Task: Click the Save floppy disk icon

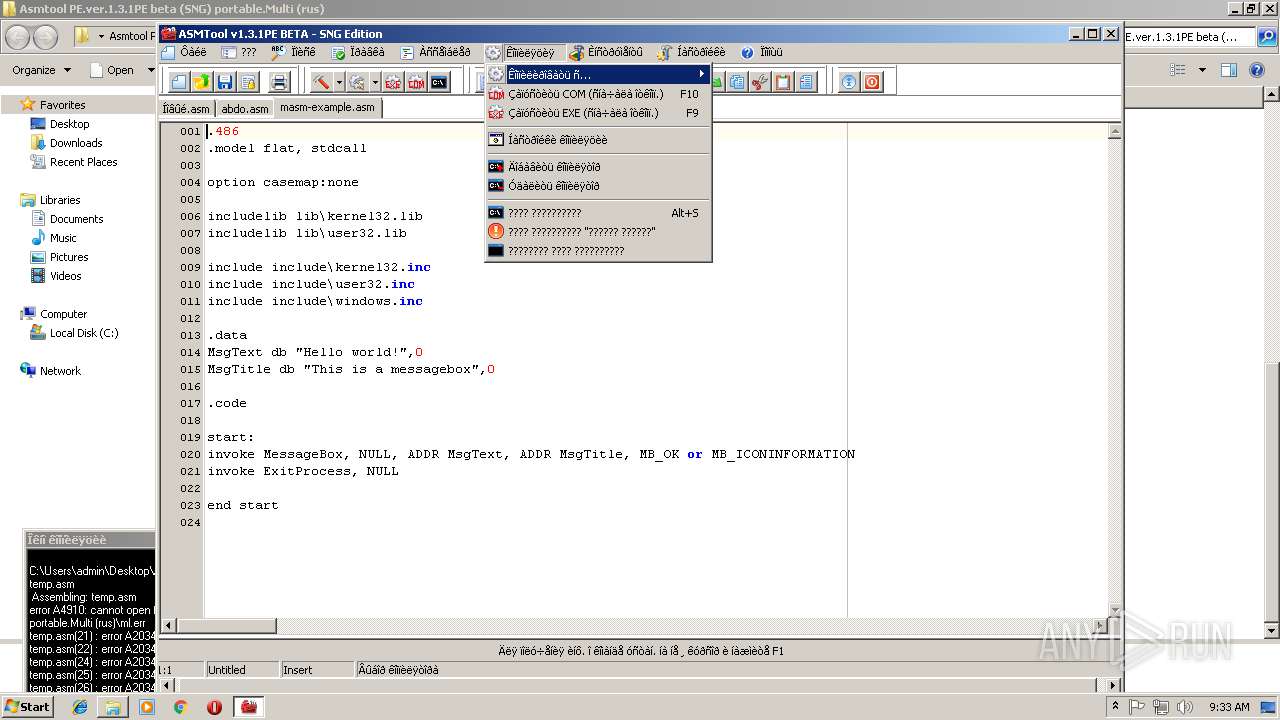Action: (224, 82)
